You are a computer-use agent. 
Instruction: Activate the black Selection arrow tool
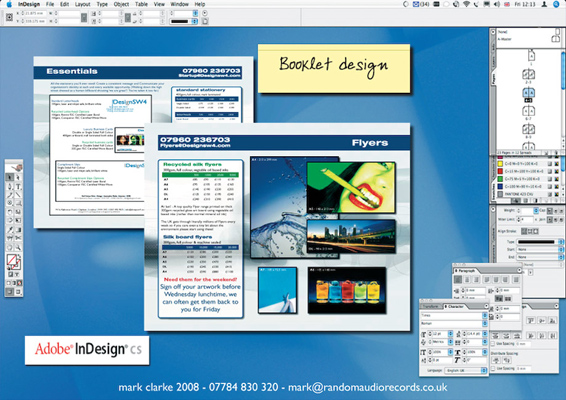pyautogui.click(x=10, y=177)
